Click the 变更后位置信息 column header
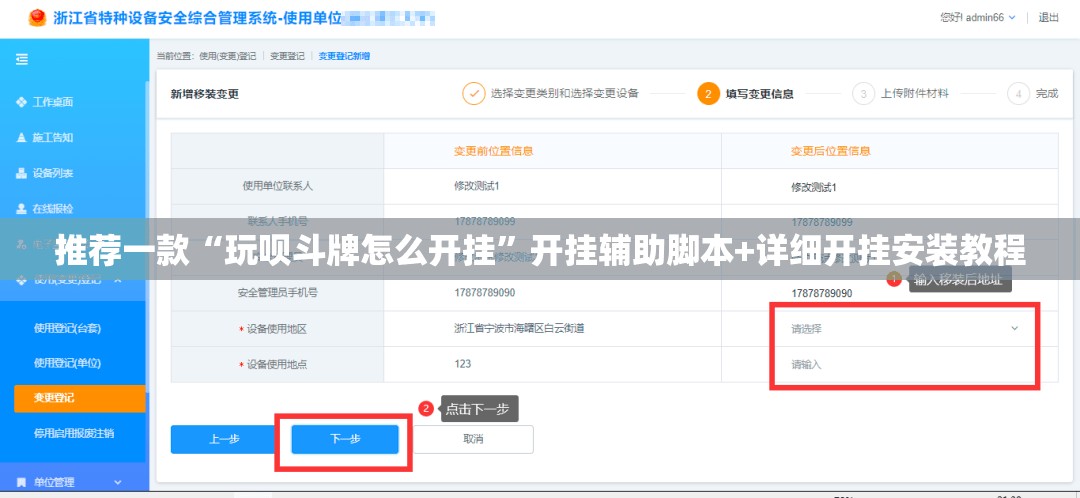Screen dimensions: 1080x498 (831, 151)
